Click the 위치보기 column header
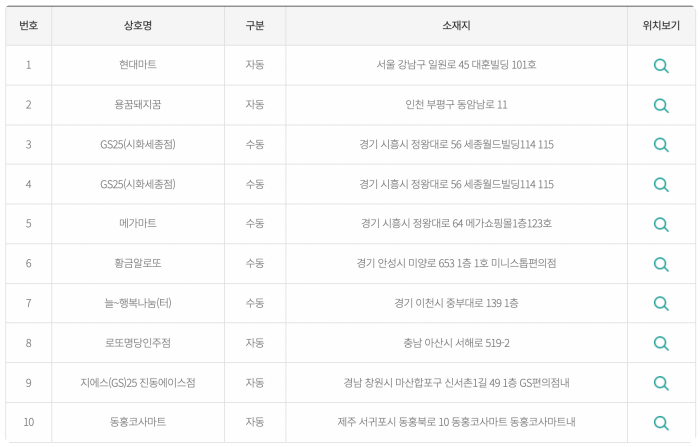The height and width of the screenshot is (447, 700). point(661,25)
